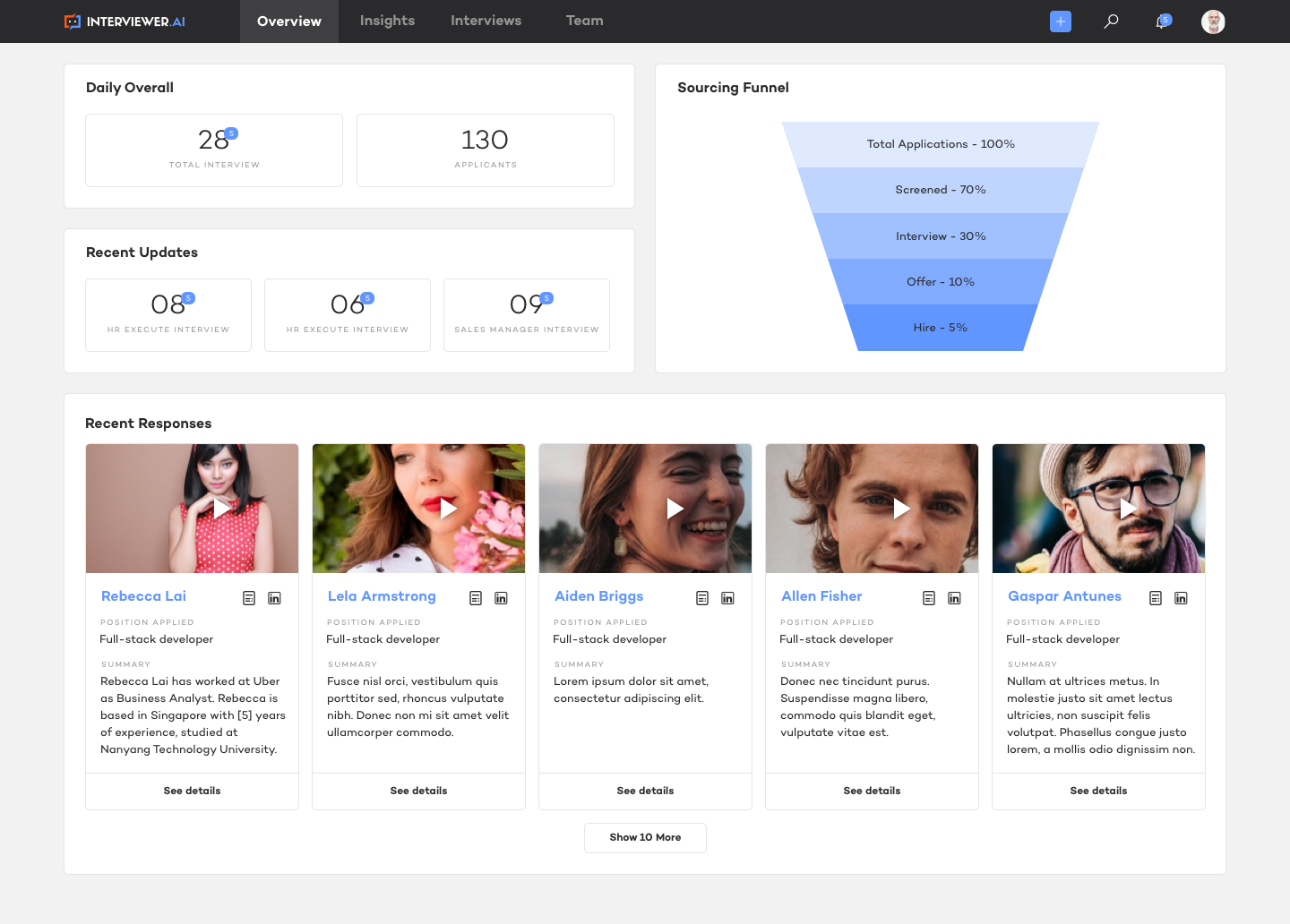Open Allen Fisher's resume document icon
The image size is (1290, 924).
point(929,598)
